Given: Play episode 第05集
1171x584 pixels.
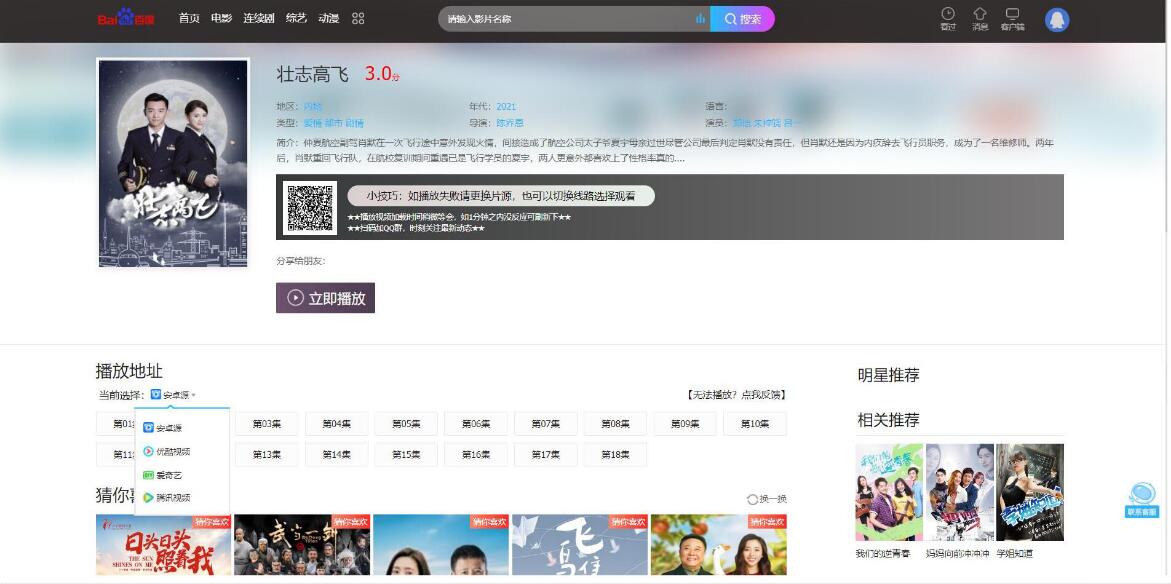Looking at the screenshot, I should pos(406,423).
